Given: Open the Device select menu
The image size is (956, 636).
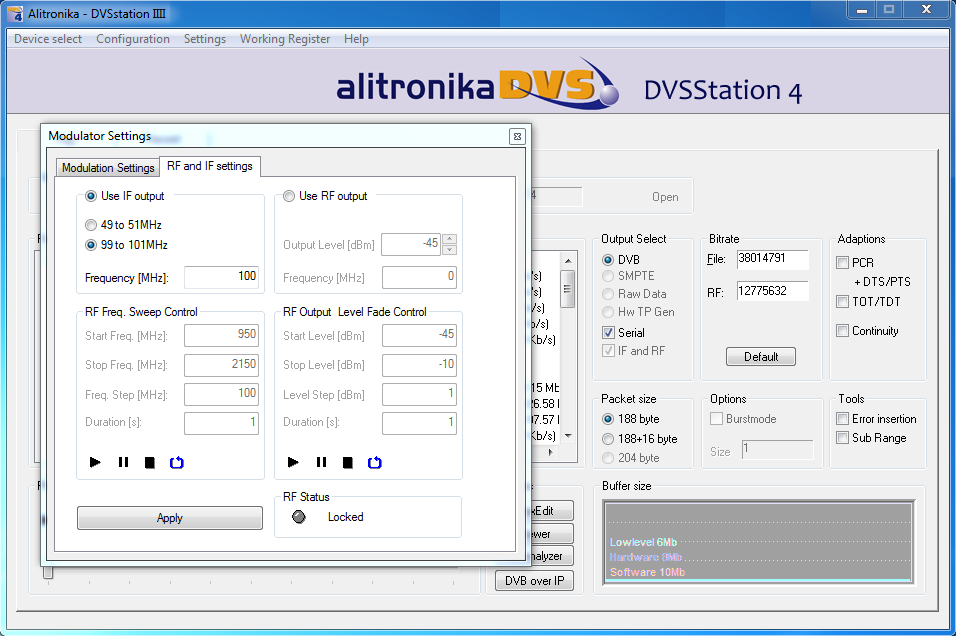Looking at the screenshot, I should click(x=48, y=39).
